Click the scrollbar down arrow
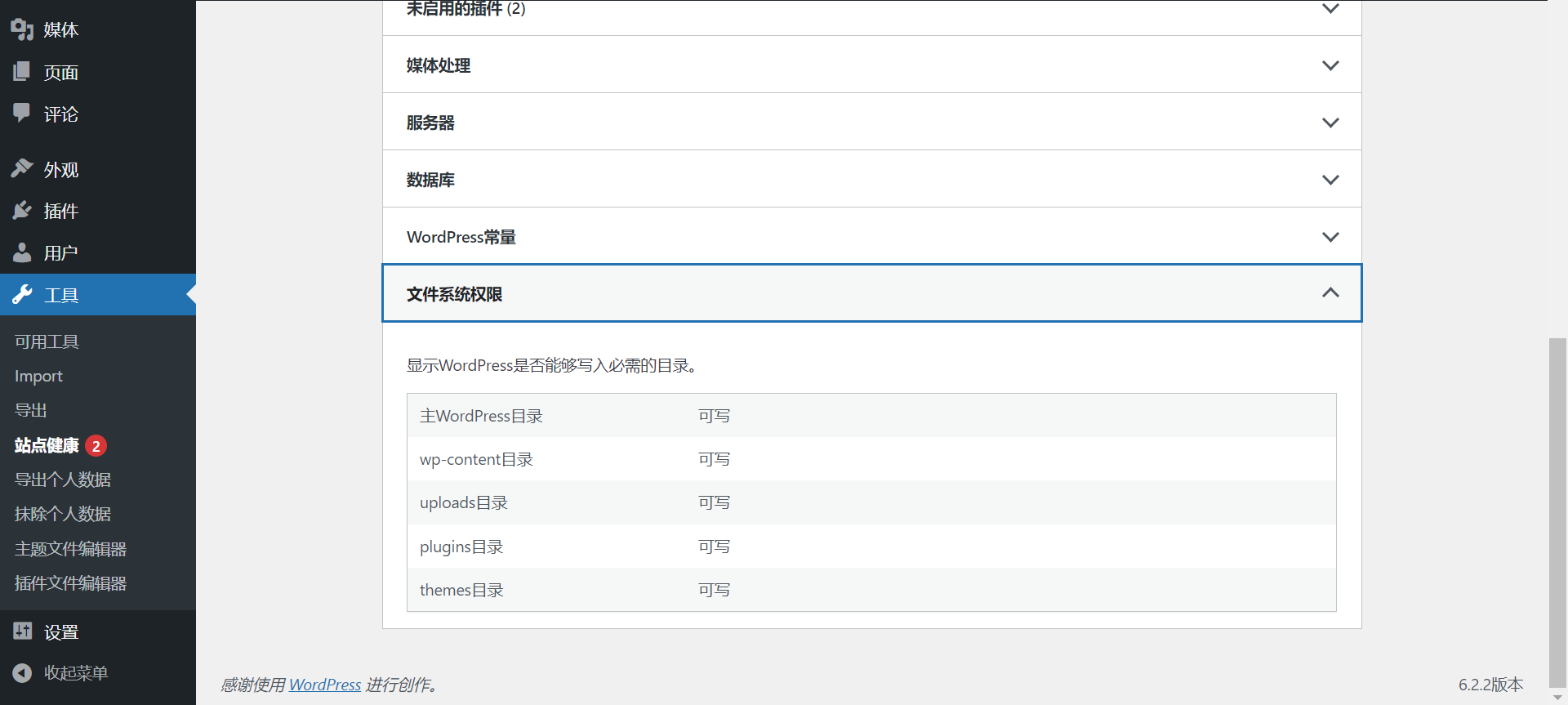This screenshot has height=705, width=1568. 1557,698
